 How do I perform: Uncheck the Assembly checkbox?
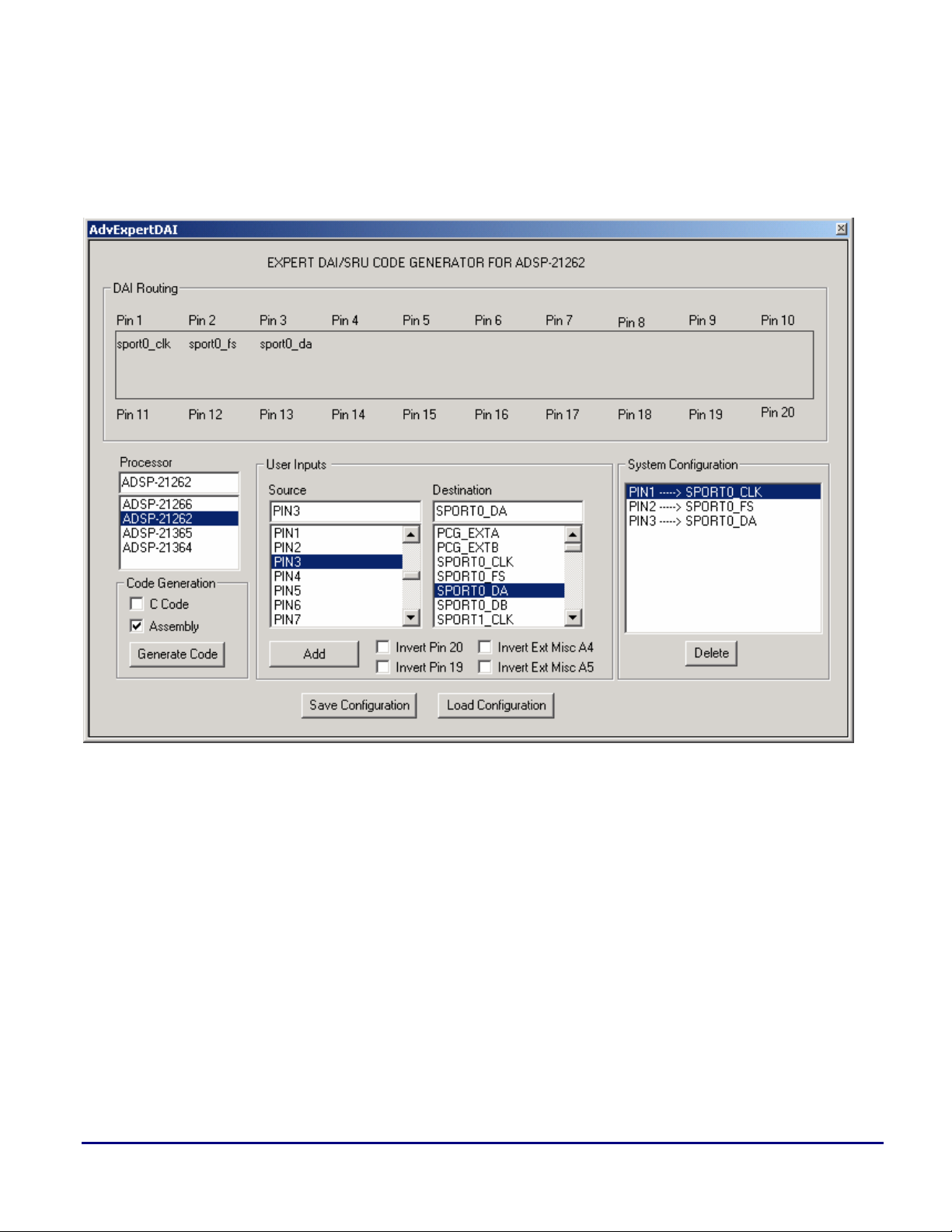137,626
